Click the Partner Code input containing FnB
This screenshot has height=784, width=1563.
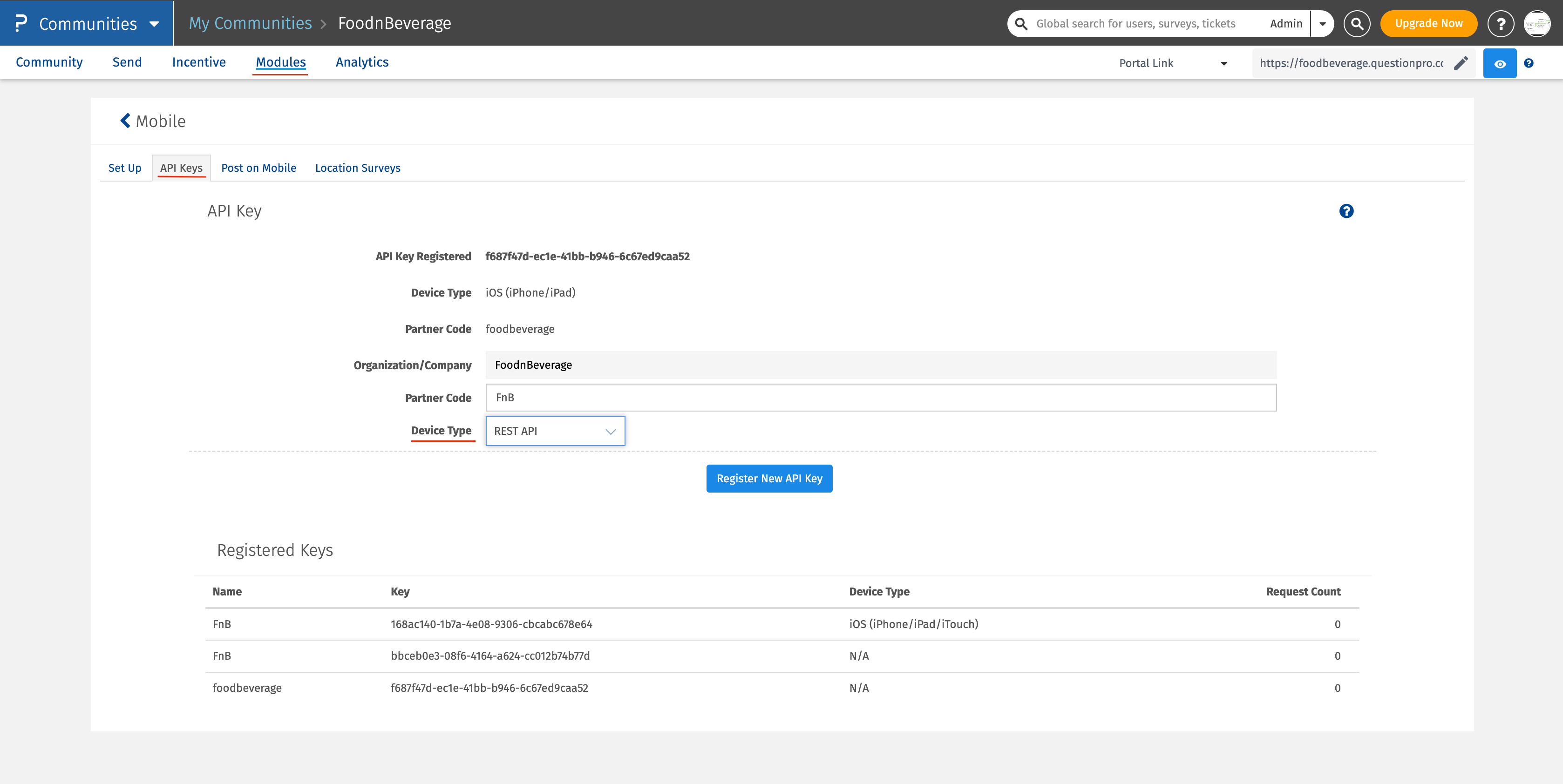coord(880,398)
